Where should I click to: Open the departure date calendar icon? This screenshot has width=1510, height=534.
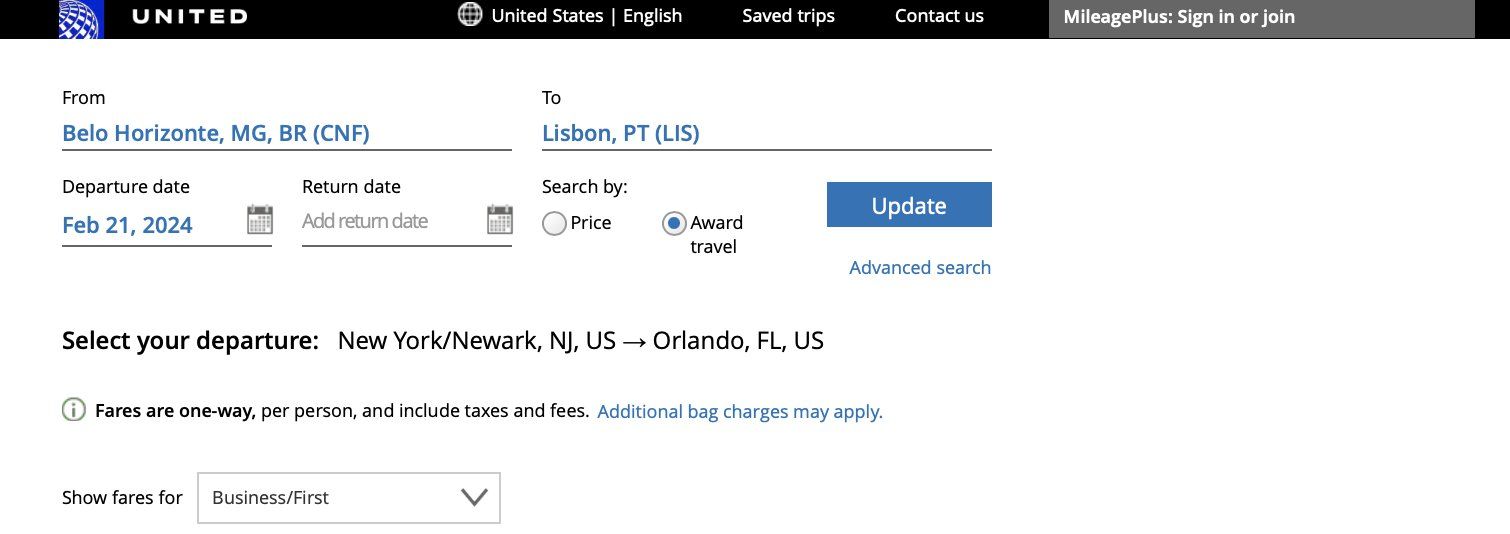point(260,220)
